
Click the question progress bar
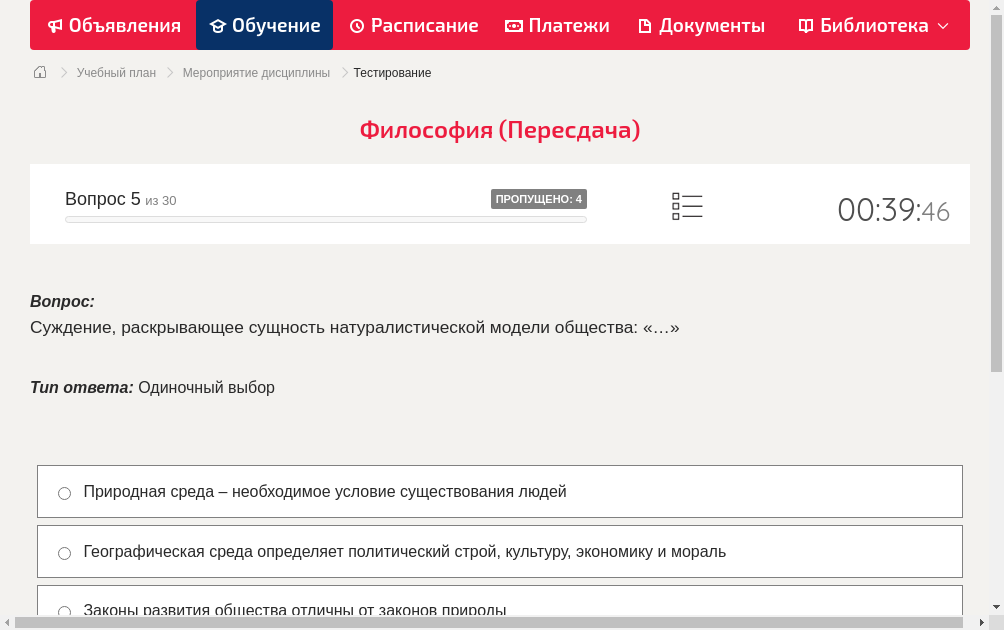coord(326,220)
